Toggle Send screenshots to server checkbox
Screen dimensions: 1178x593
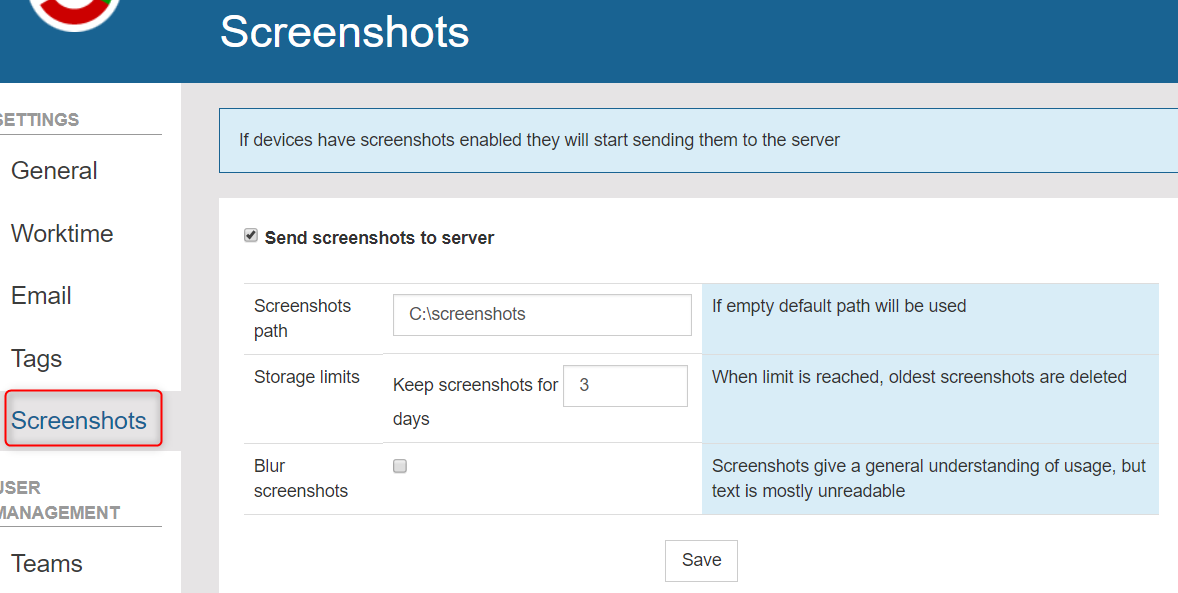(251, 235)
